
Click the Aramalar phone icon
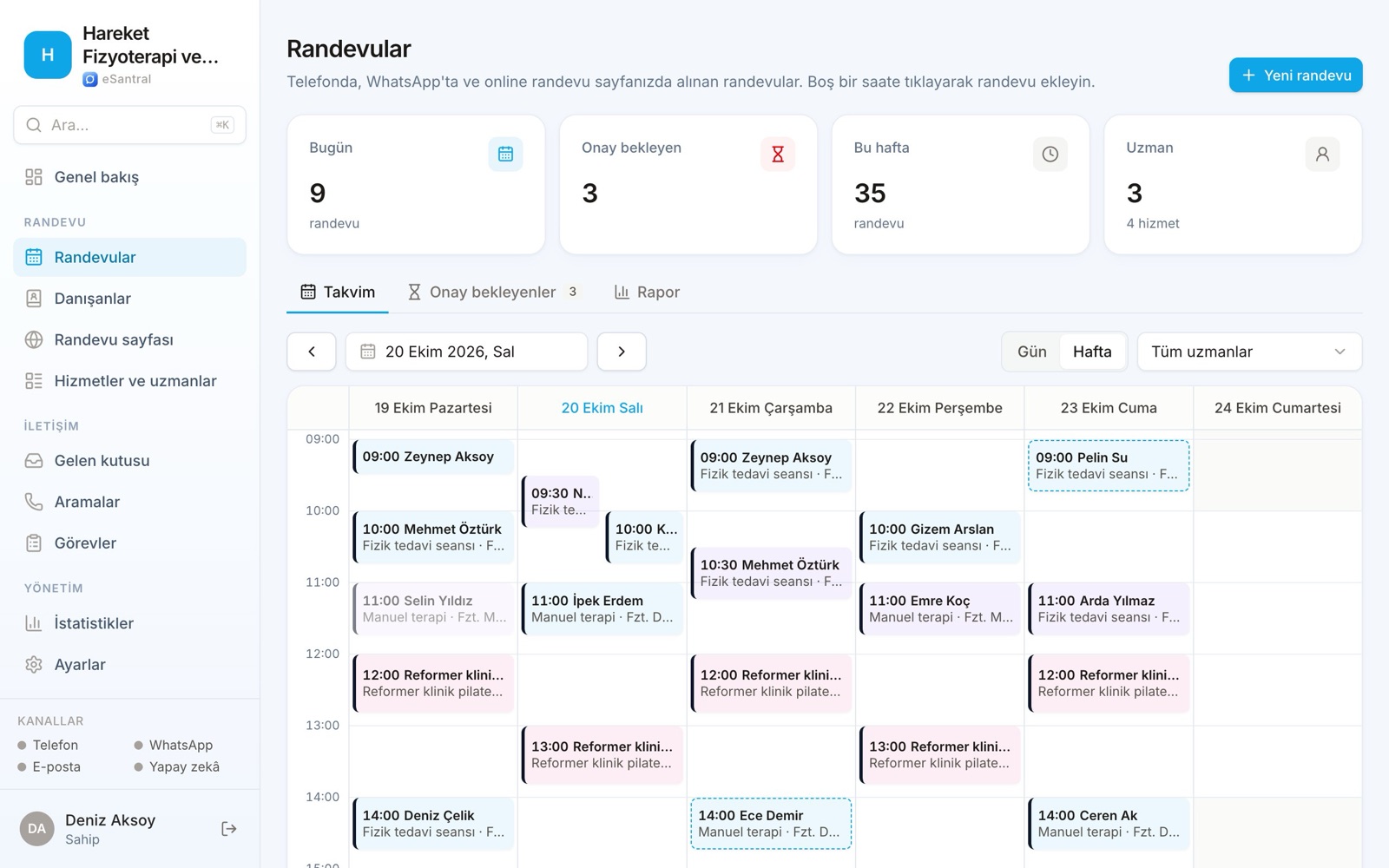34,502
